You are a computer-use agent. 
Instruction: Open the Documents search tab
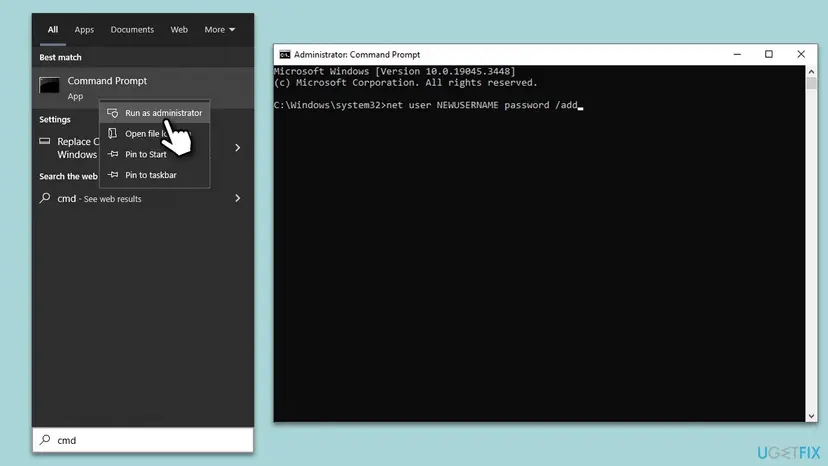tap(132, 30)
